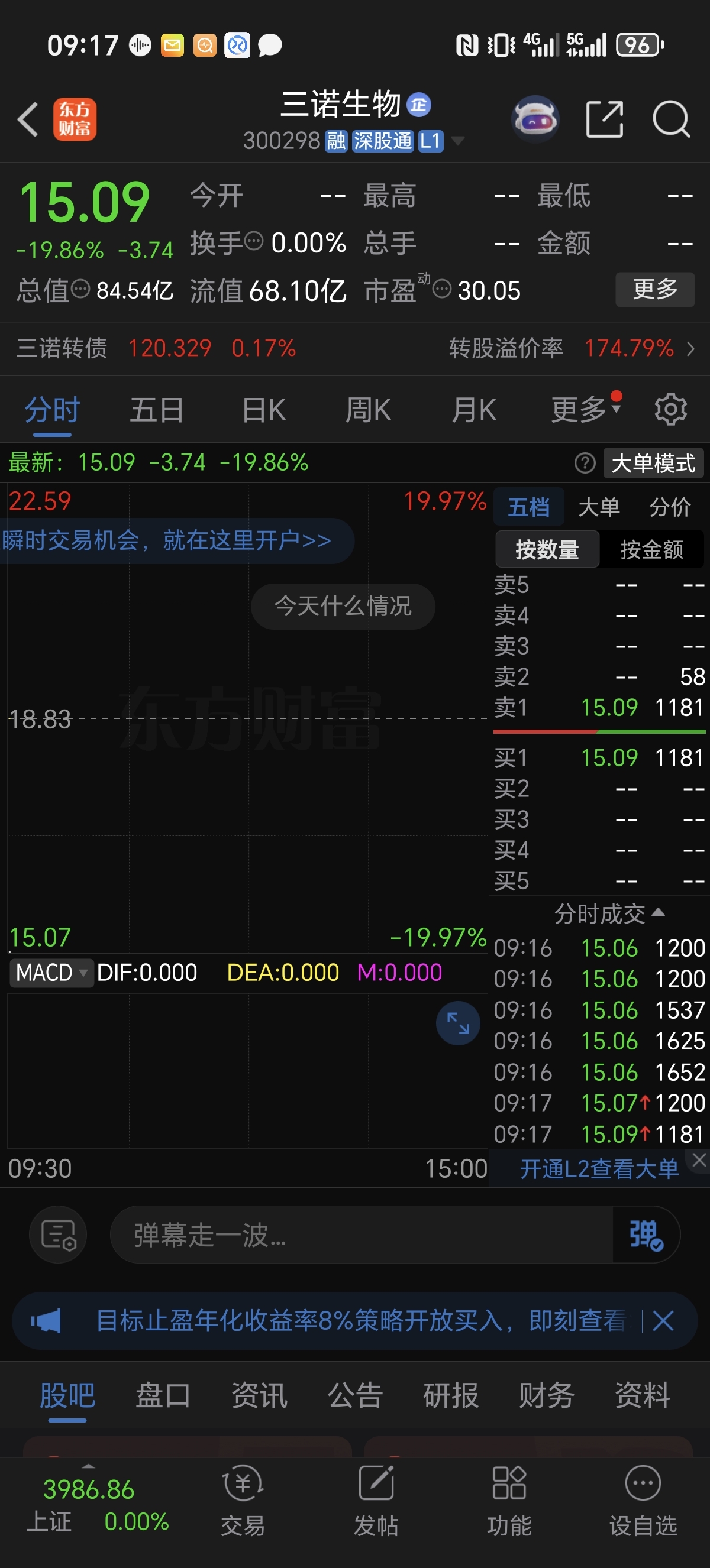710x1568 pixels.
Task: Open 盘口 tab
Action: pos(163,1395)
